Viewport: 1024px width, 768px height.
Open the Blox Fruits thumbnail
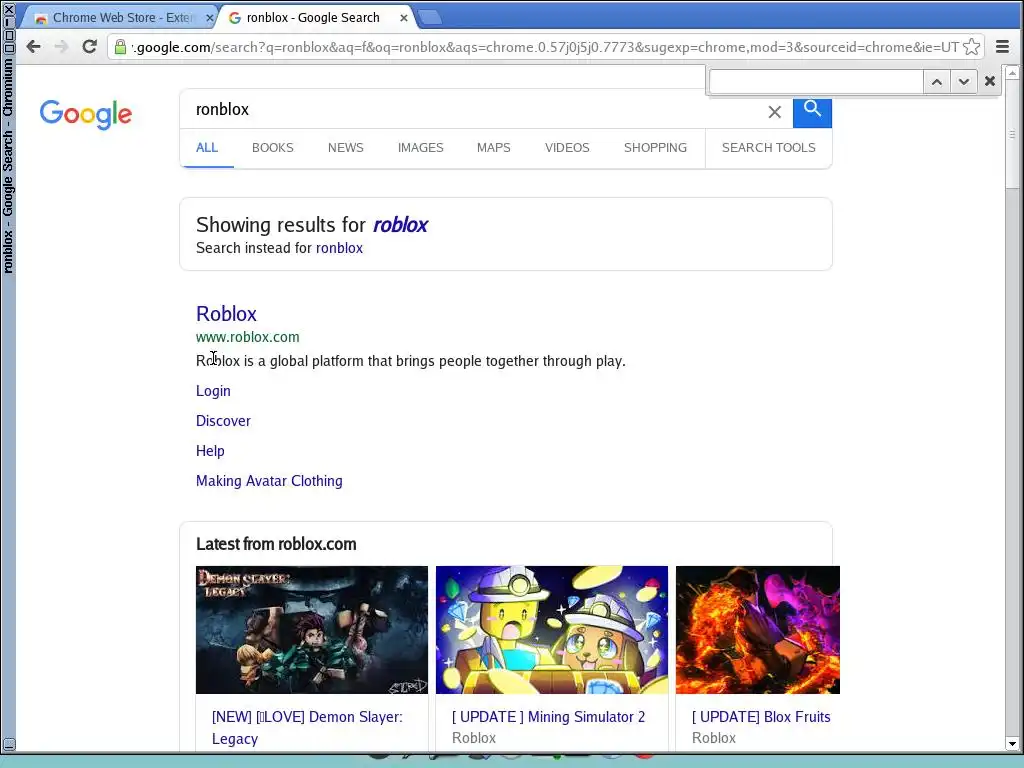[758, 630]
